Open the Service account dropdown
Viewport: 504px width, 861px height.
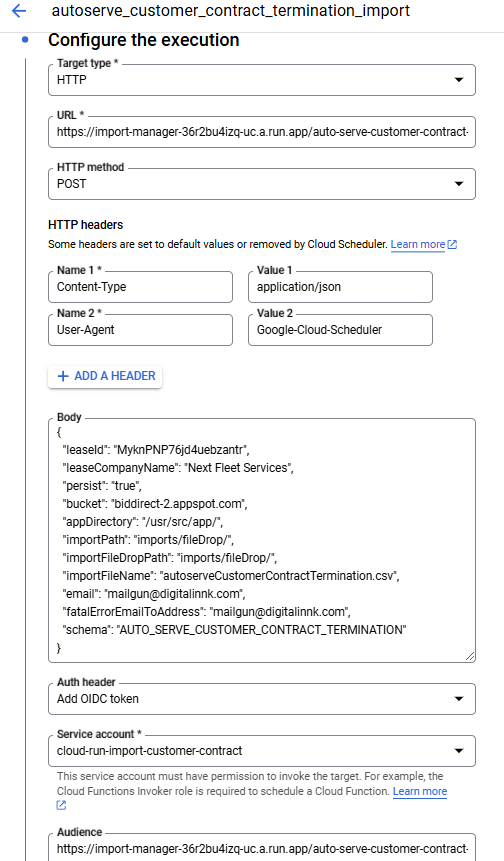[x=262, y=751]
